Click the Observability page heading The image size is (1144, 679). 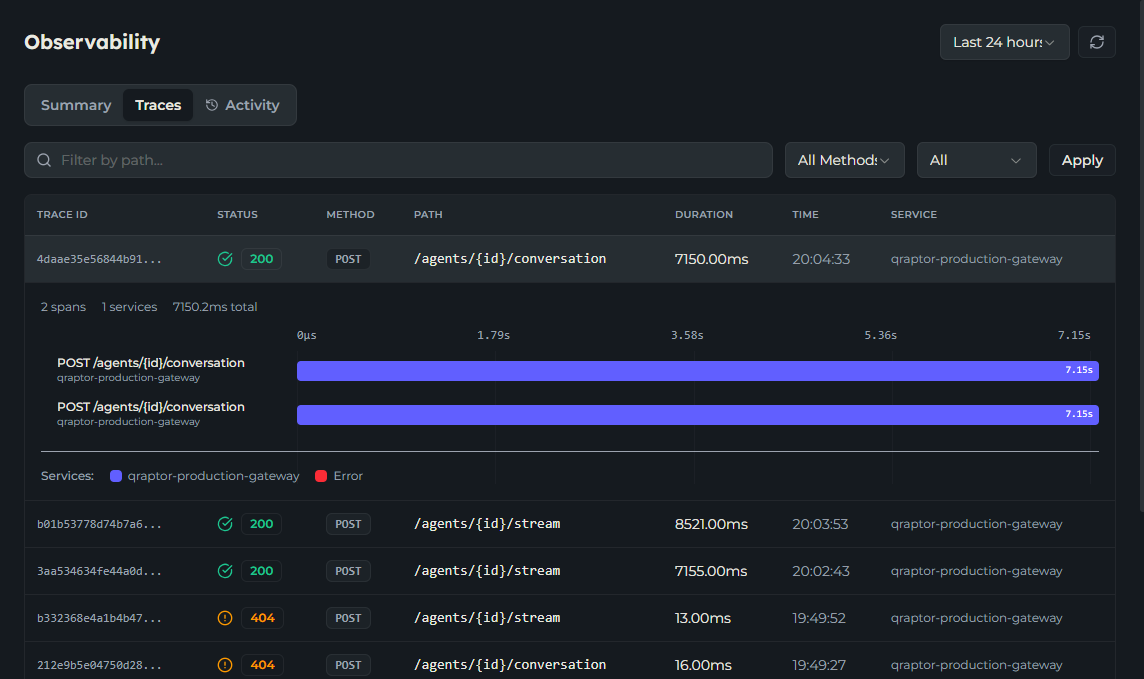(92, 42)
